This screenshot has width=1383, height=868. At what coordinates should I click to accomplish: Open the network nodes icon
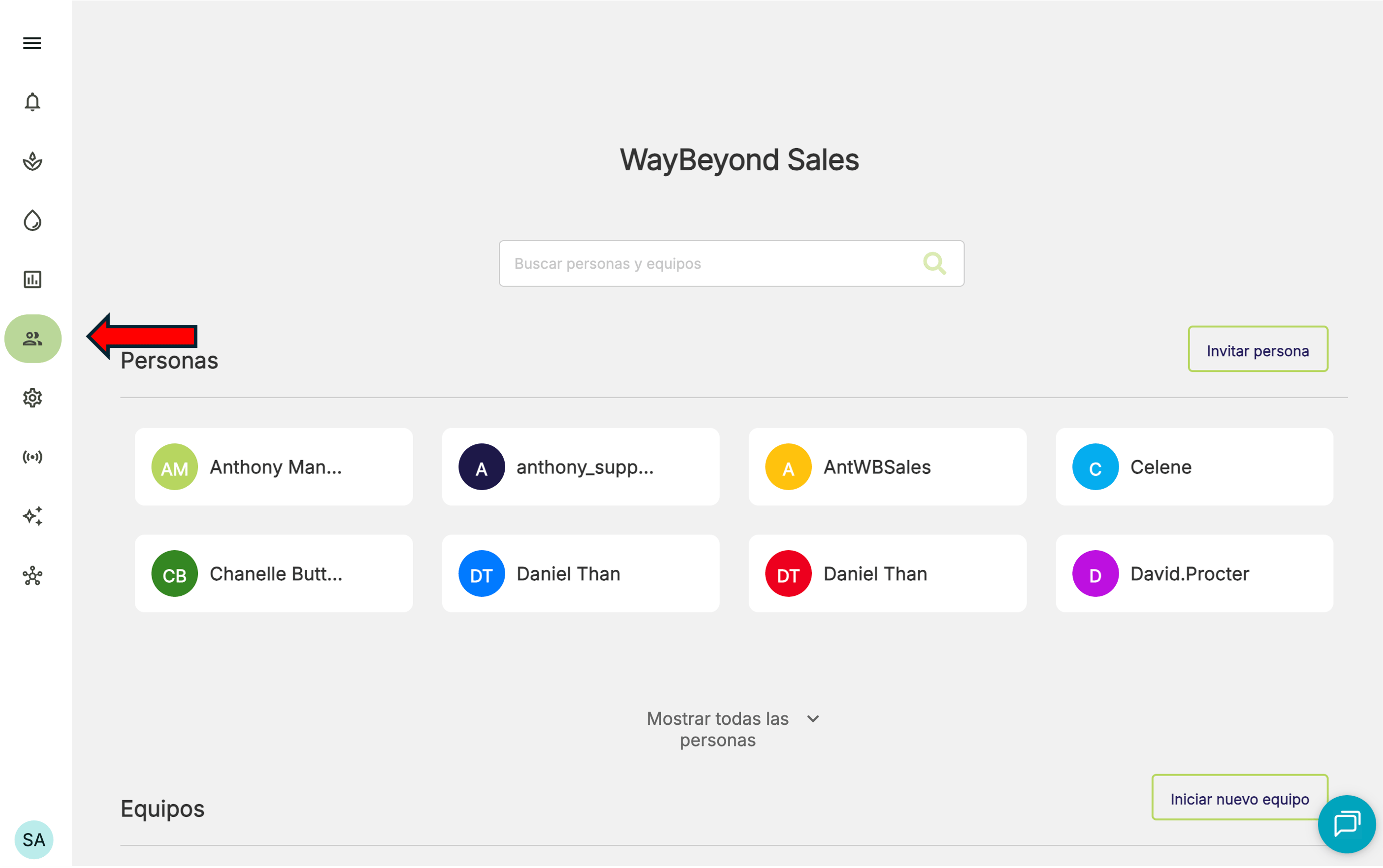(x=32, y=576)
